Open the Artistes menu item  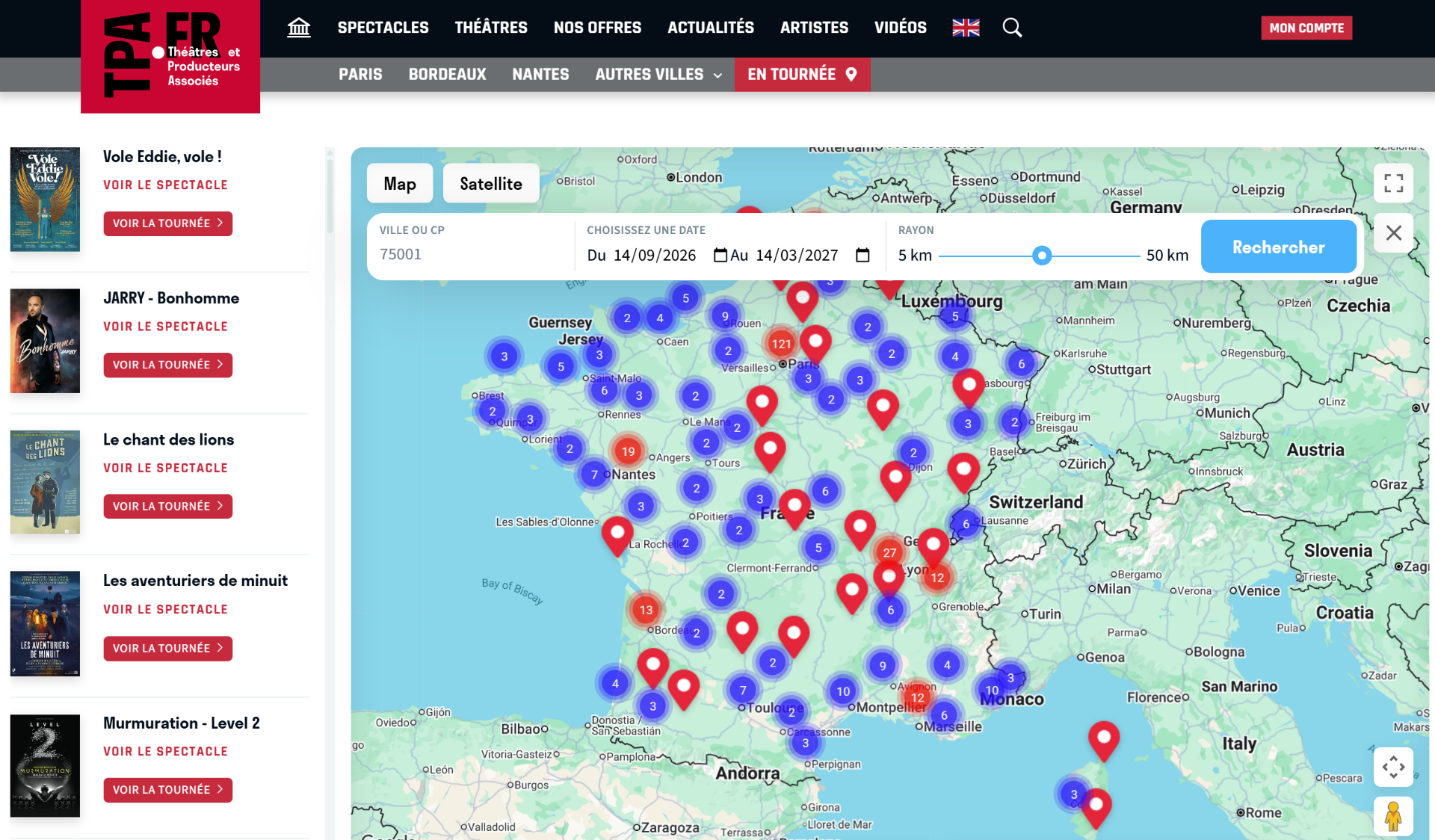pyautogui.click(x=814, y=28)
